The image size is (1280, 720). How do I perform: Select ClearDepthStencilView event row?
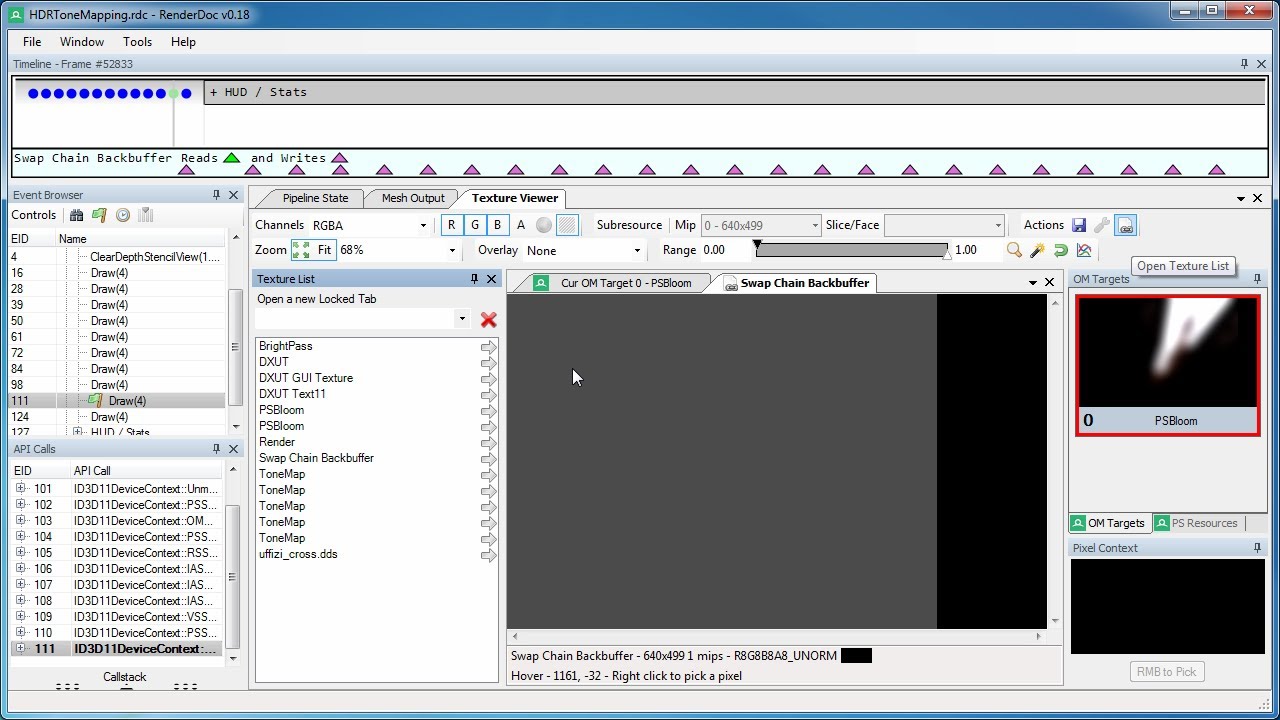(x=117, y=257)
